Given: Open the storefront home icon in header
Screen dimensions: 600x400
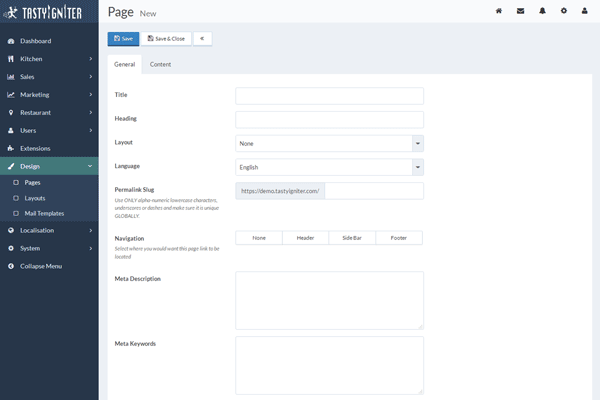Looking at the screenshot, I should pyautogui.click(x=498, y=11).
